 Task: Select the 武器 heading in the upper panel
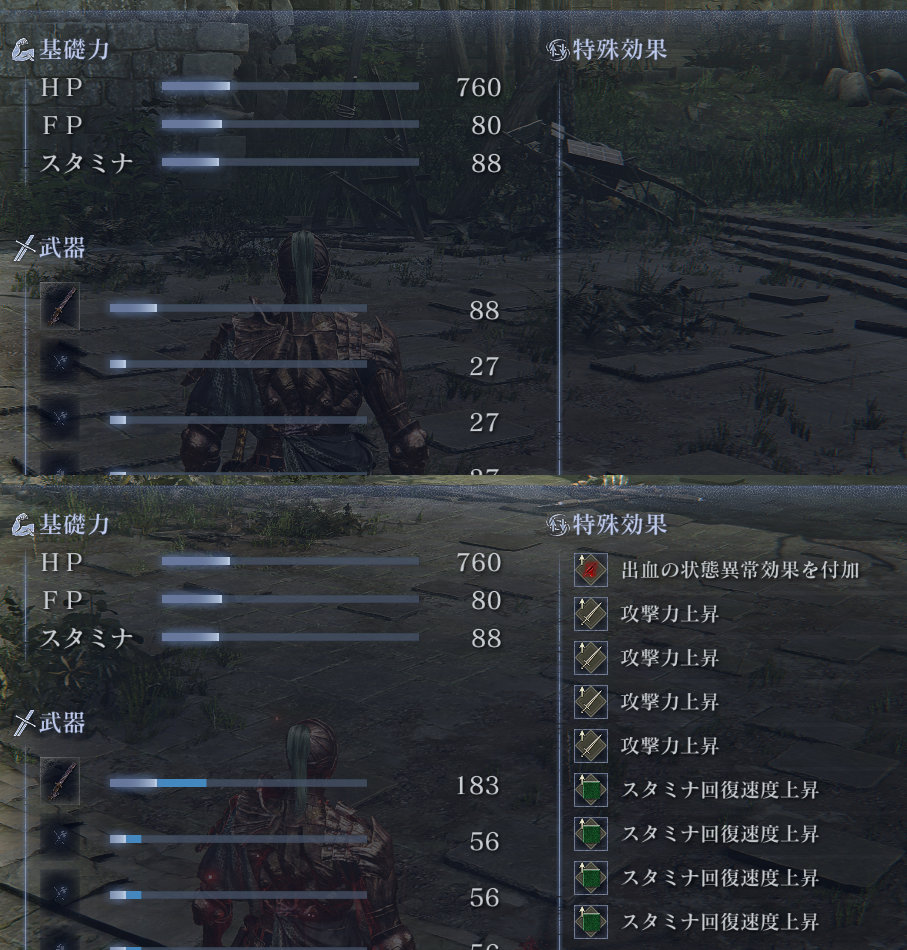62,248
